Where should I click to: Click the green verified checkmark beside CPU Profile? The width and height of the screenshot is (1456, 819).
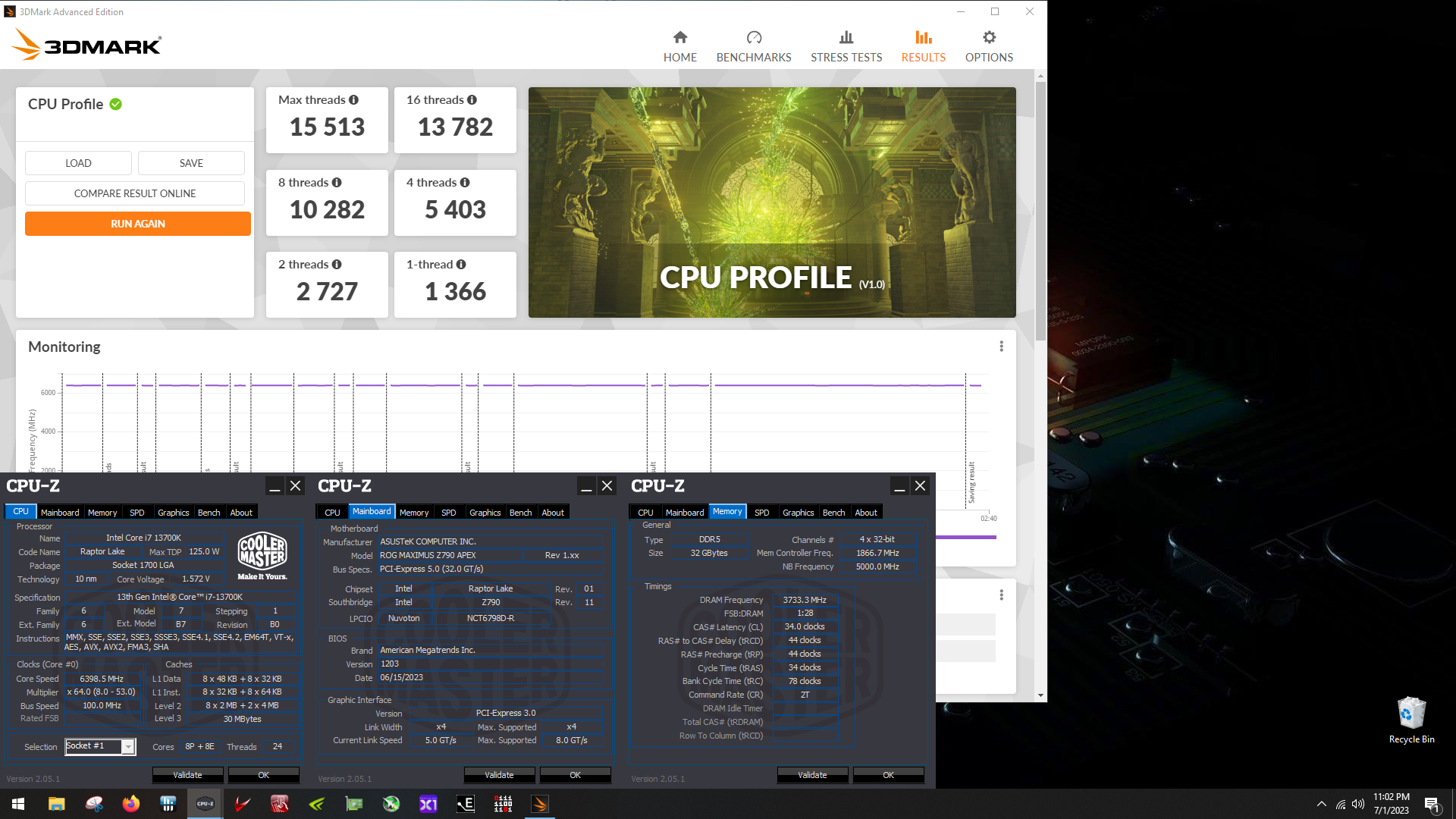[115, 105]
